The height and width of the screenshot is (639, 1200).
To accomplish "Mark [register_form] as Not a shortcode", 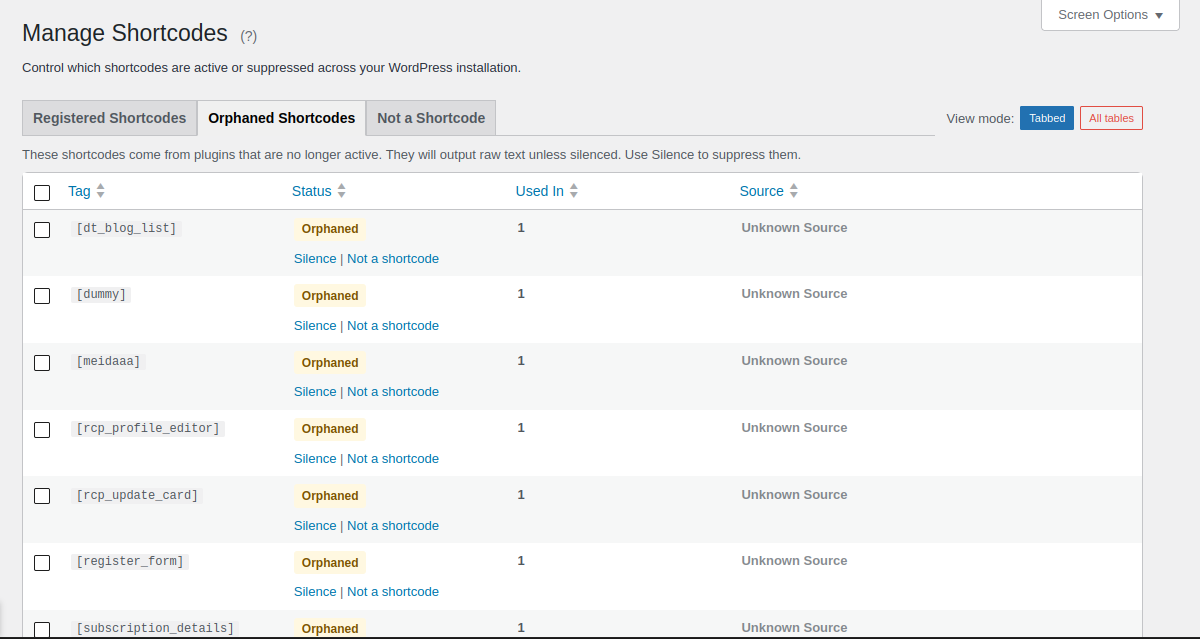I will 393,591.
